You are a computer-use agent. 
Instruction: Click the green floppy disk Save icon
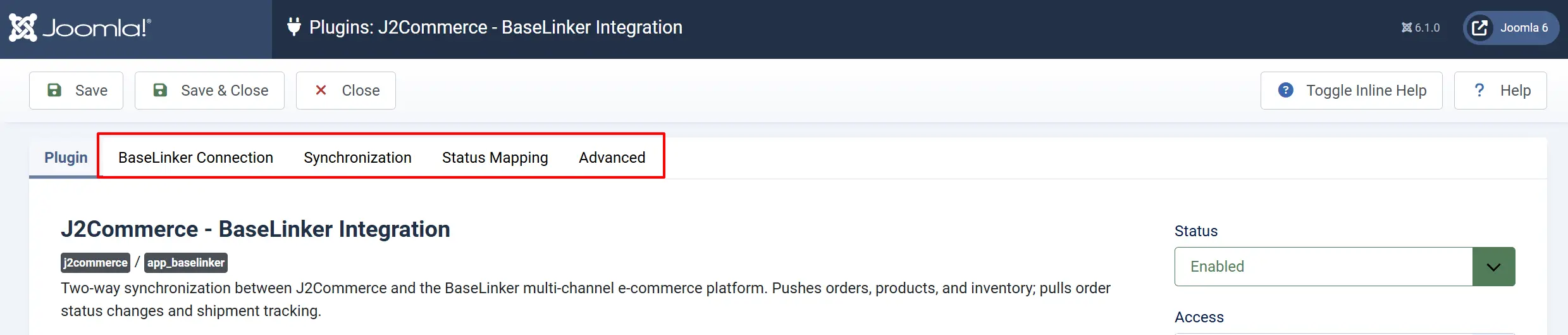[54, 90]
